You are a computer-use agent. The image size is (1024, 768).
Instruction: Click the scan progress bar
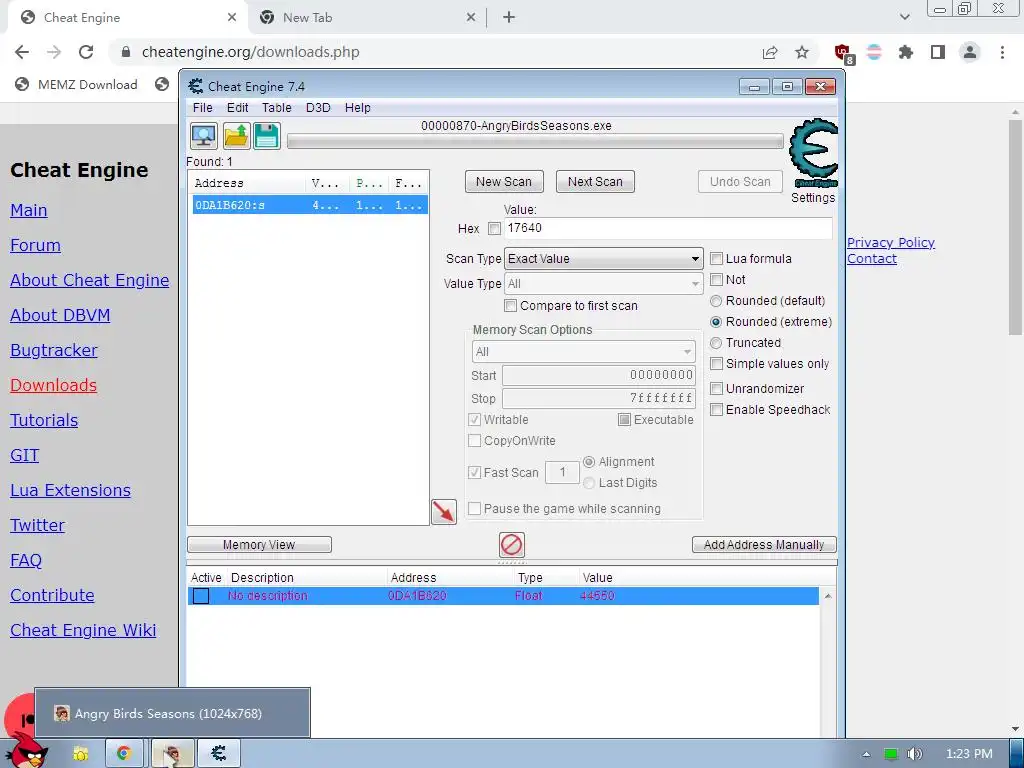(x=536, y=141)
